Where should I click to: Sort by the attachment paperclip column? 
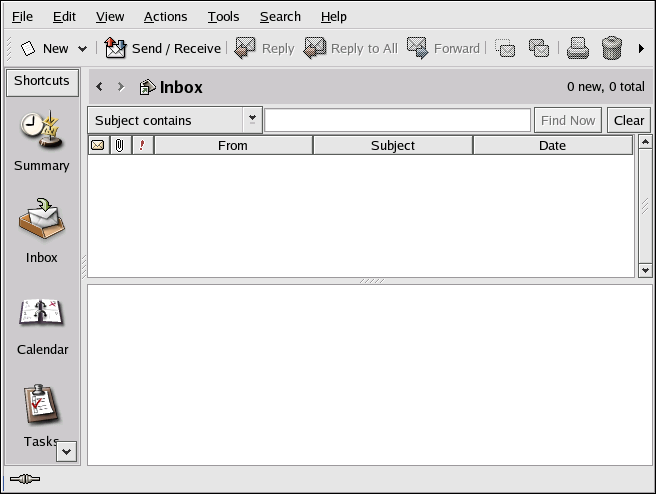coord(120,146)
